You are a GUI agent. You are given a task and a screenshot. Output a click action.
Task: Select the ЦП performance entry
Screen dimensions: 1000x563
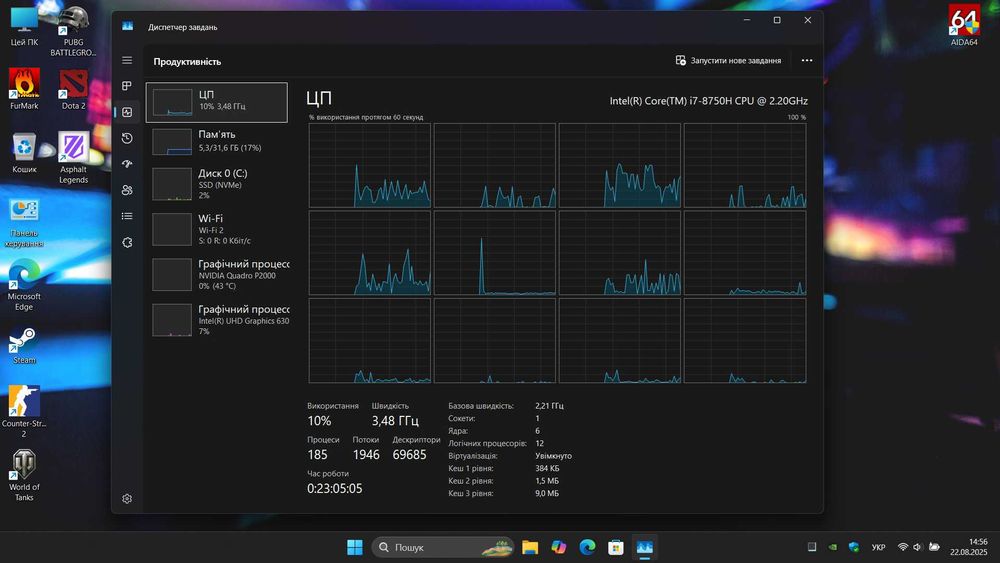(217, 102)
